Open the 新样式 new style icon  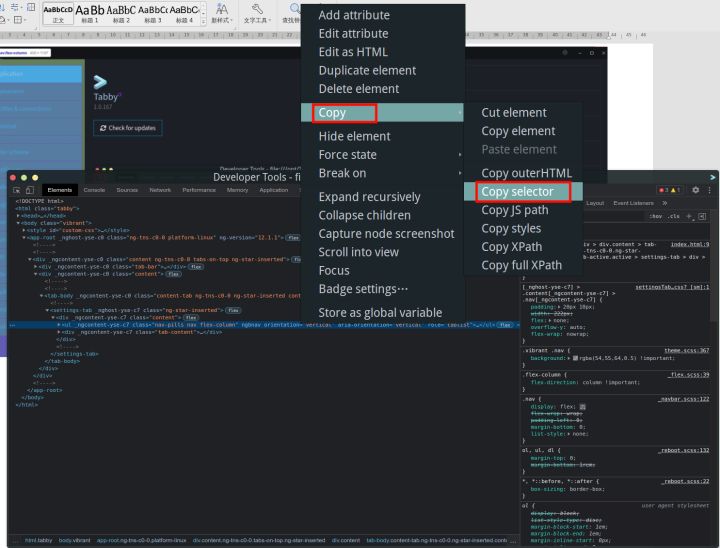[222, 13]
